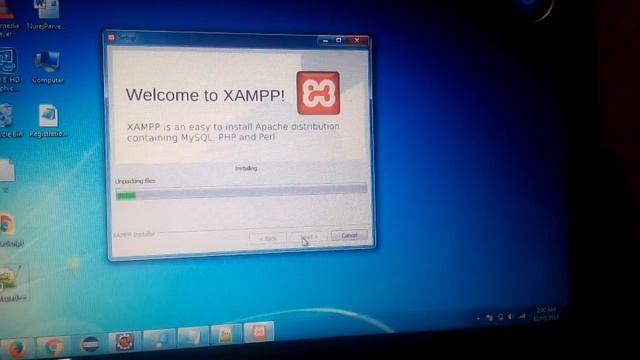Open the Registration file on desktop
The width and height of the screenshot is (640, 360).
48,120
